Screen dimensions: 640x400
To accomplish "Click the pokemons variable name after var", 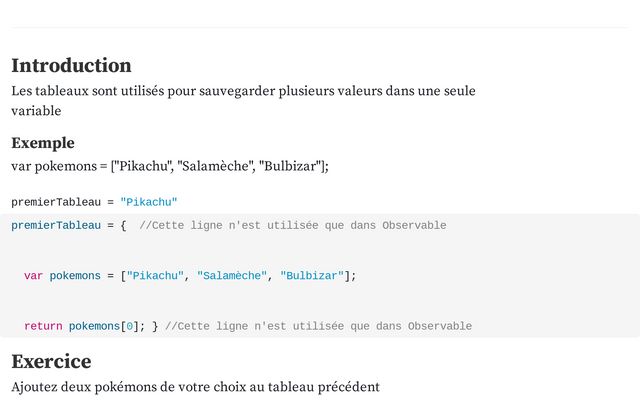I will click(x=75, y=276).
